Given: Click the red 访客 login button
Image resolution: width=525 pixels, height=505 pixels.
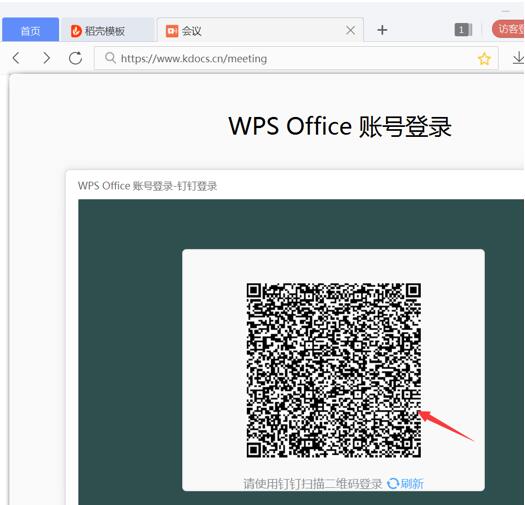Looking at the screenshot, I should [509, 29].
